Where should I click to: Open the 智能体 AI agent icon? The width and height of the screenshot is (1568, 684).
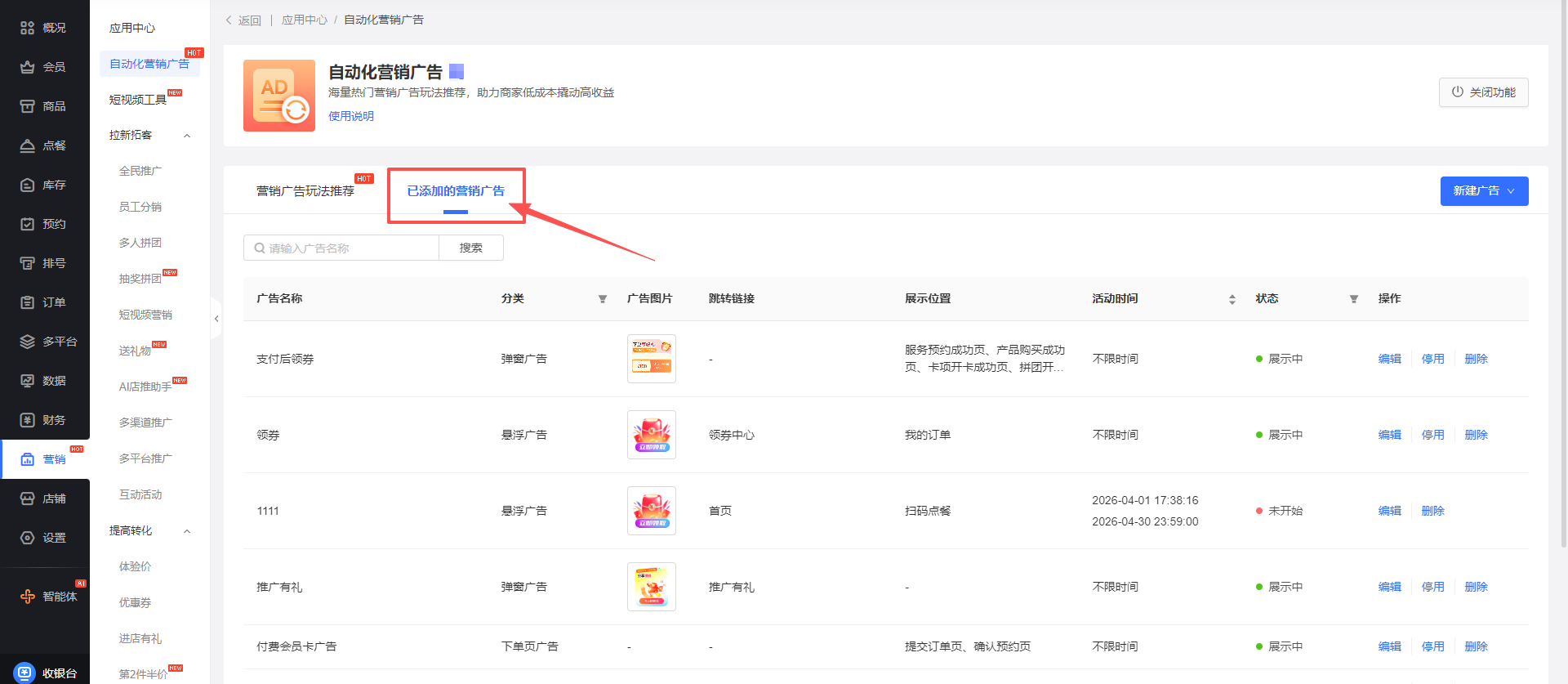pyautogui.click(x=27, y=597)
